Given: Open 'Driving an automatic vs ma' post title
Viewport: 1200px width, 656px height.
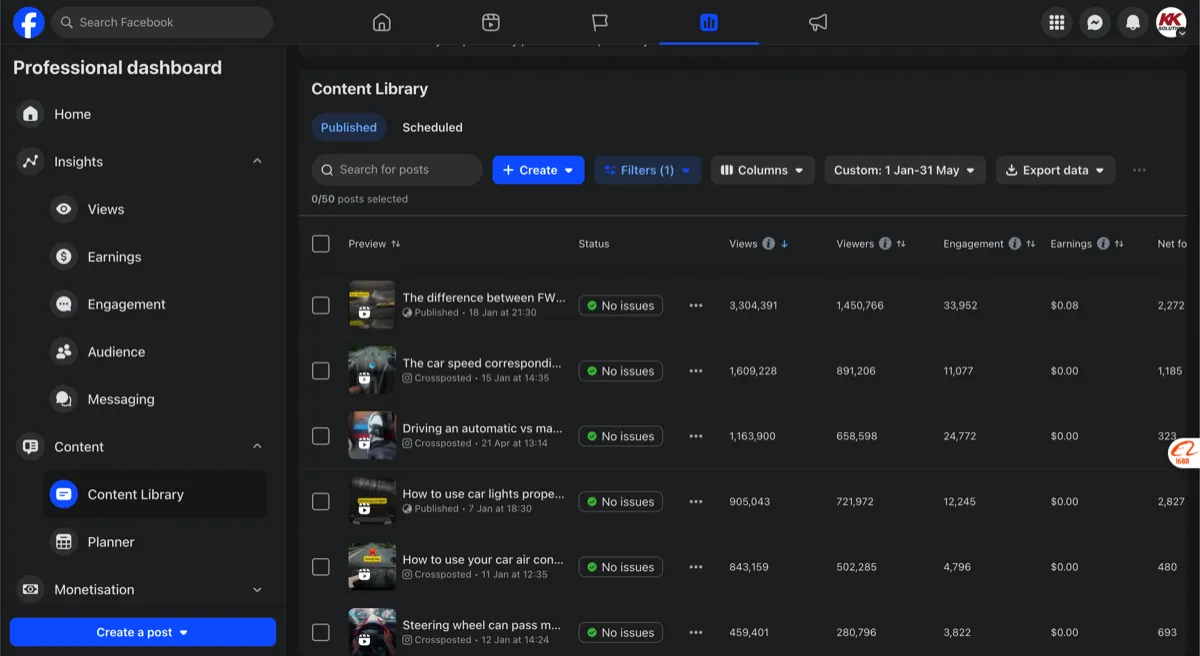Looking at the screenshot, I should (482, 428).
